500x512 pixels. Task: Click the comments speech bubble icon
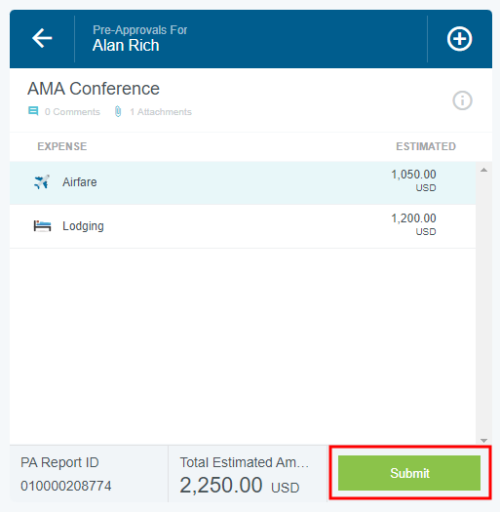point(33,111)
